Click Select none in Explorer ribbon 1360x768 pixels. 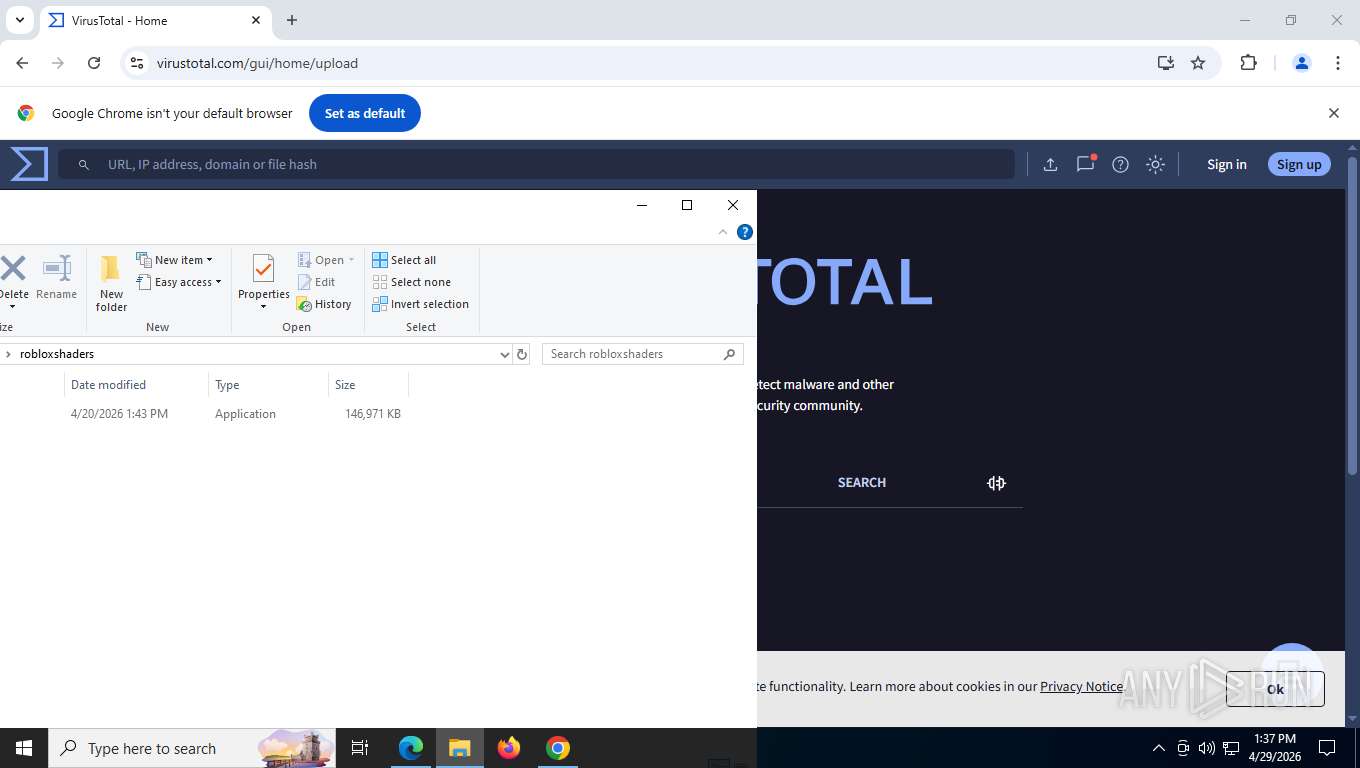point(412,282)
